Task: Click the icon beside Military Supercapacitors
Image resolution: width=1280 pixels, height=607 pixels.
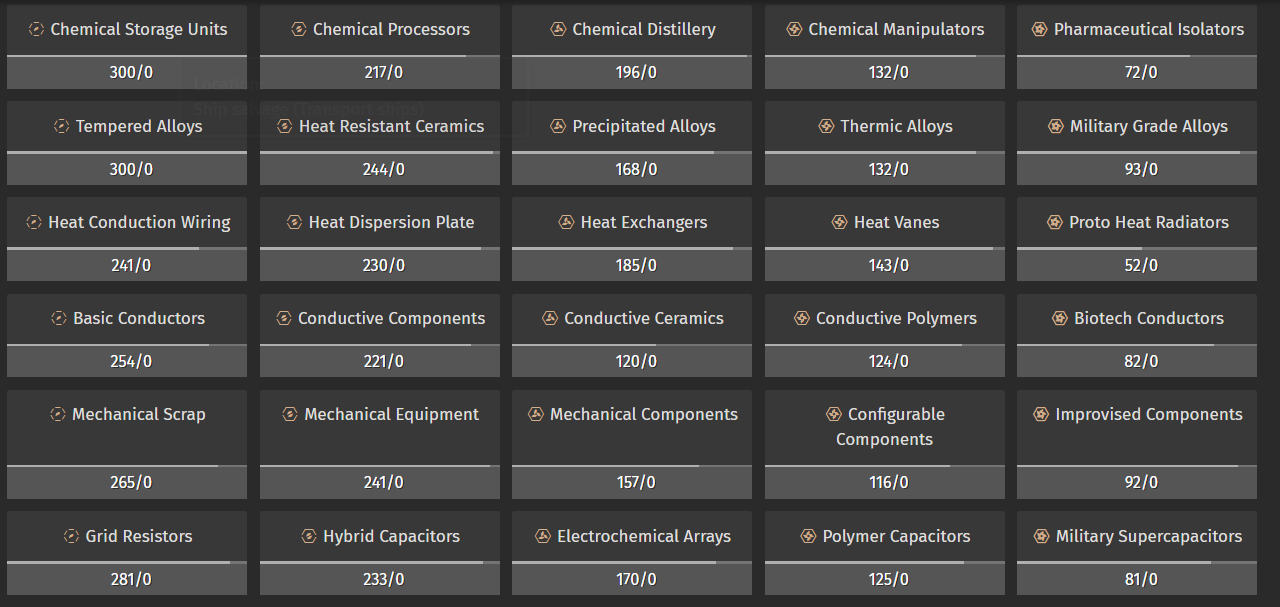Action: point(1042,536)
